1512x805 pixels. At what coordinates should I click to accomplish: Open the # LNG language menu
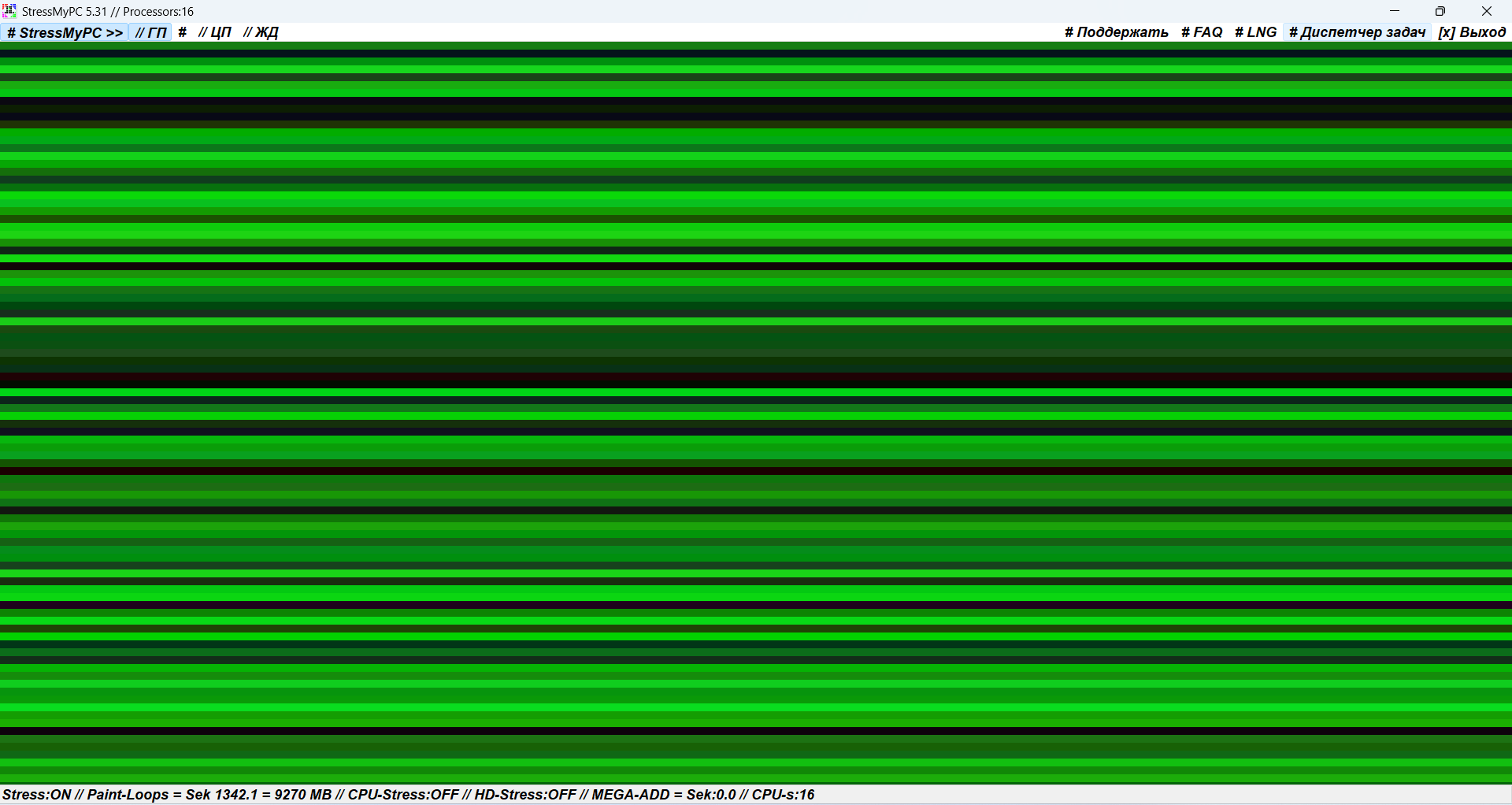coord(1255,32)
